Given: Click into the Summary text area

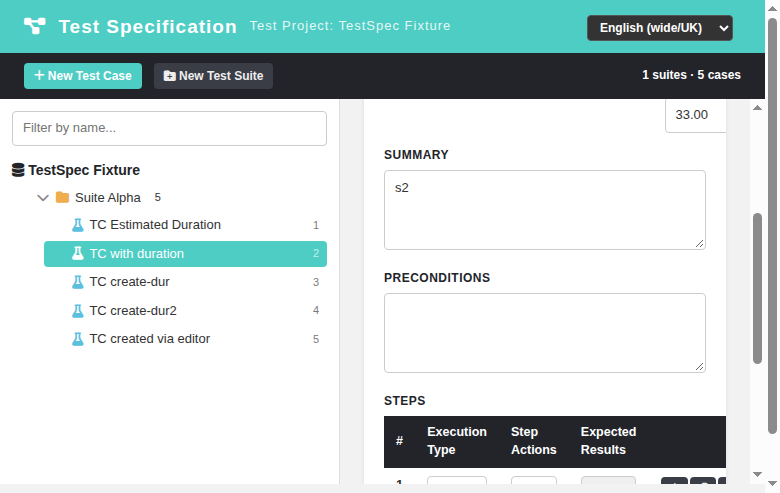Looking at the screenshot, I should 545,210.
